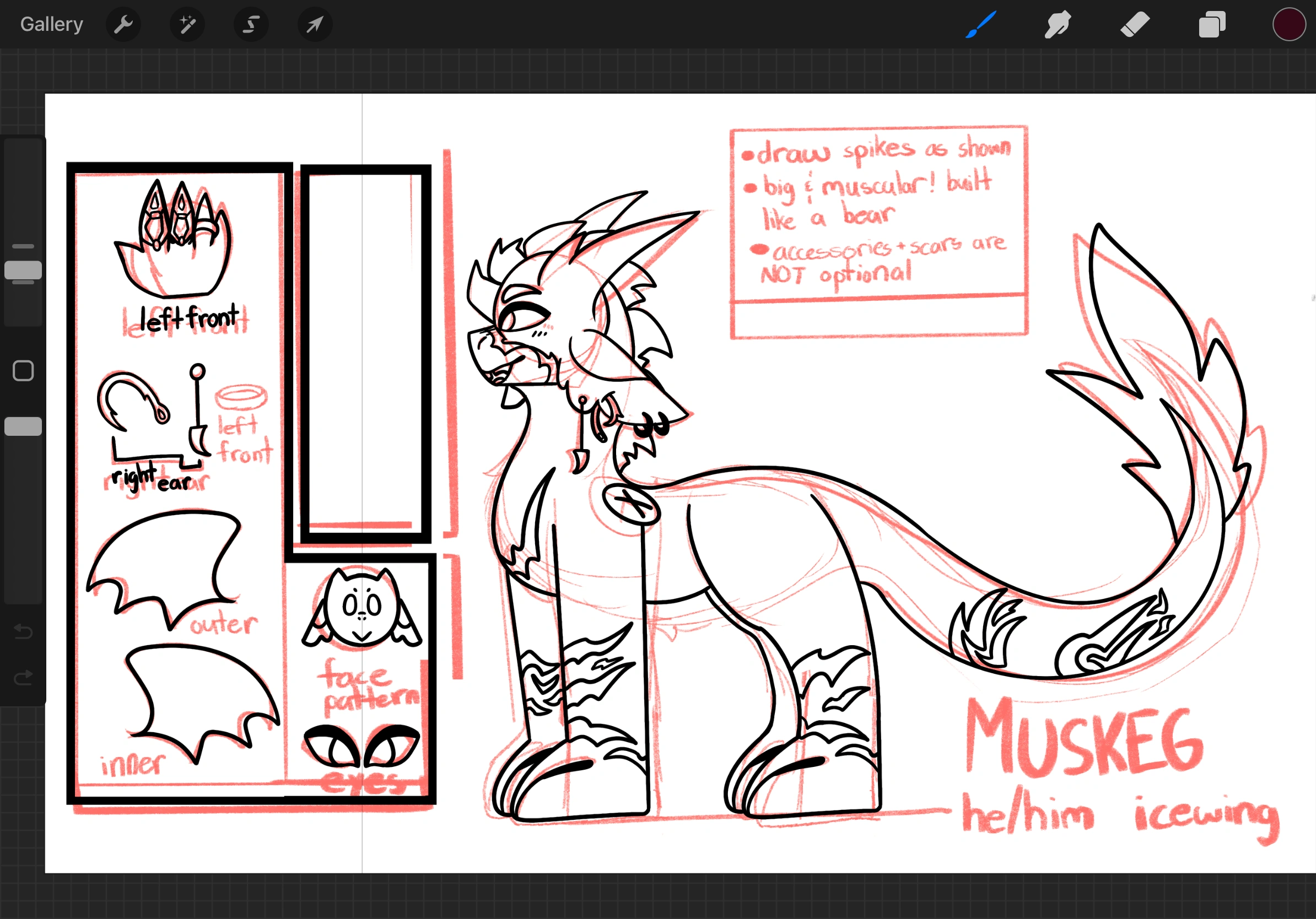Activate the Selection tool
This screenshot has width=1316, height=919.
tap(251, 24)
